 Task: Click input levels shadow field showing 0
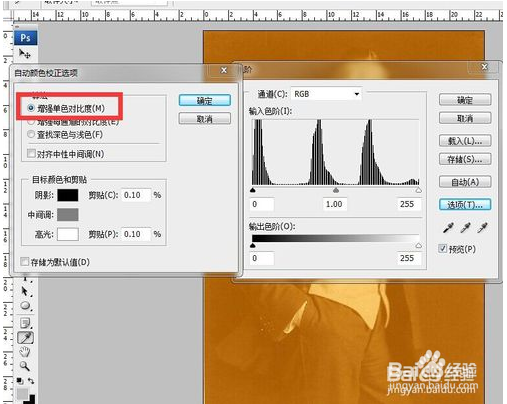[x=262, y=204]
